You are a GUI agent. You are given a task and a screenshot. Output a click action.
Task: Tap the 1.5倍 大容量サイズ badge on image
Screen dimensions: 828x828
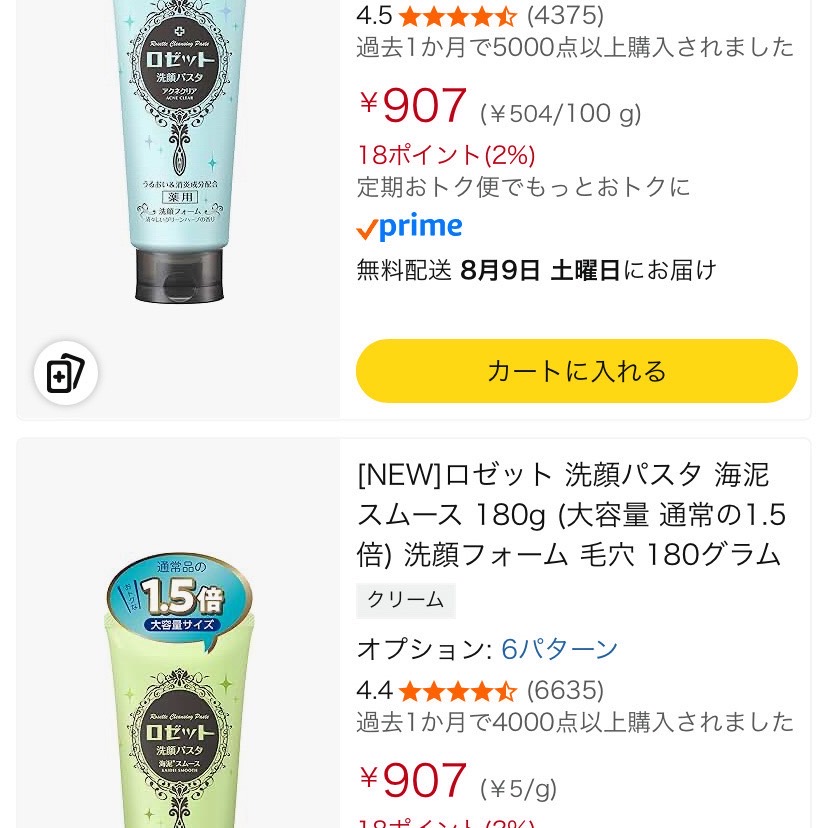coord(180,599)
